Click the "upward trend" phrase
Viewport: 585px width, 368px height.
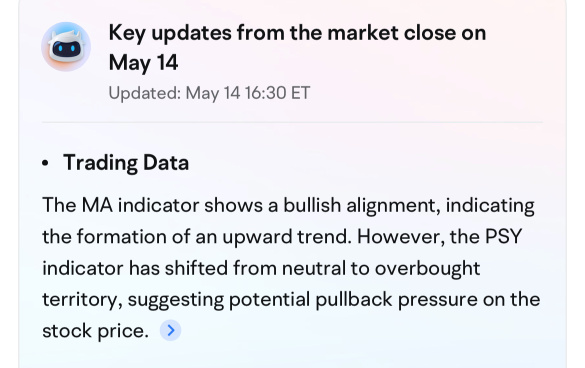287,237
